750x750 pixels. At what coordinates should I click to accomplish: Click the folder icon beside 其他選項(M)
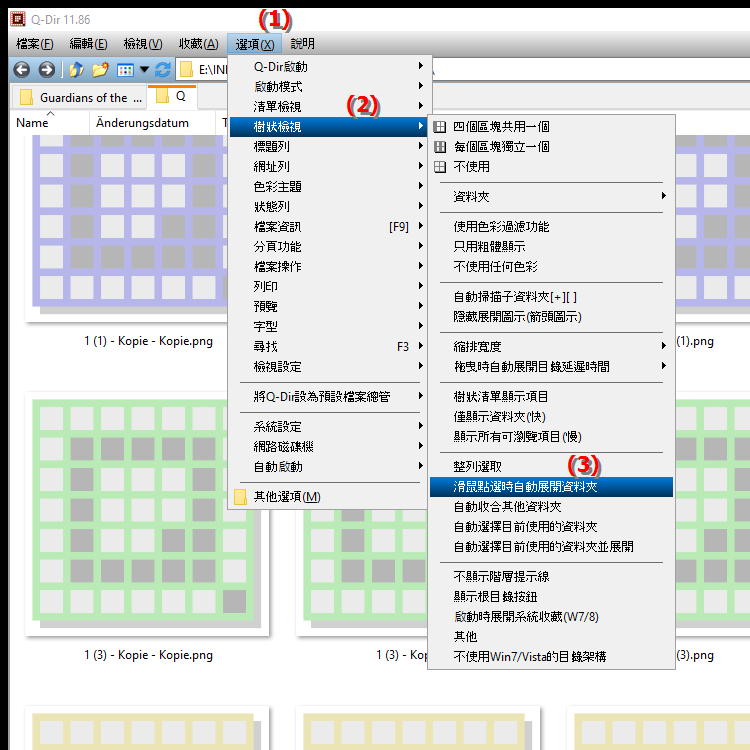point(241,497)
